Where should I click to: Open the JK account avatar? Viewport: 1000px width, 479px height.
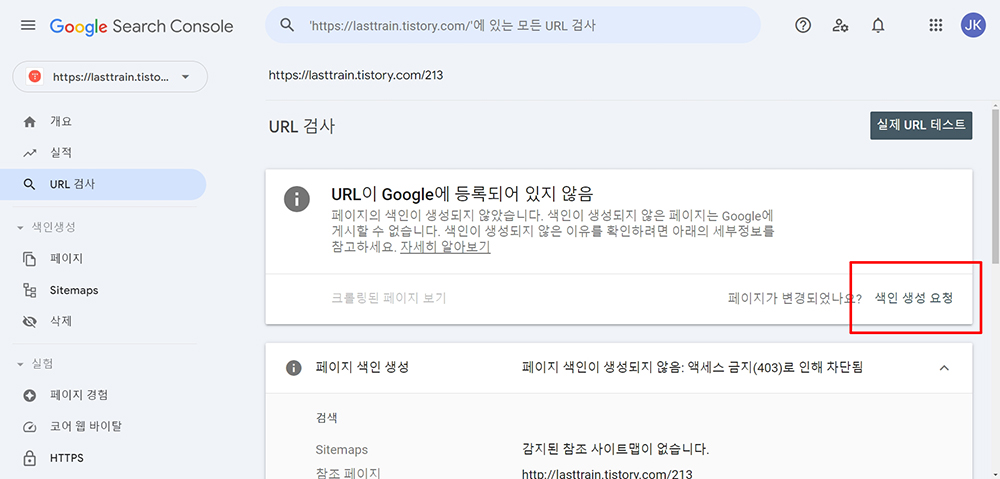973,26
